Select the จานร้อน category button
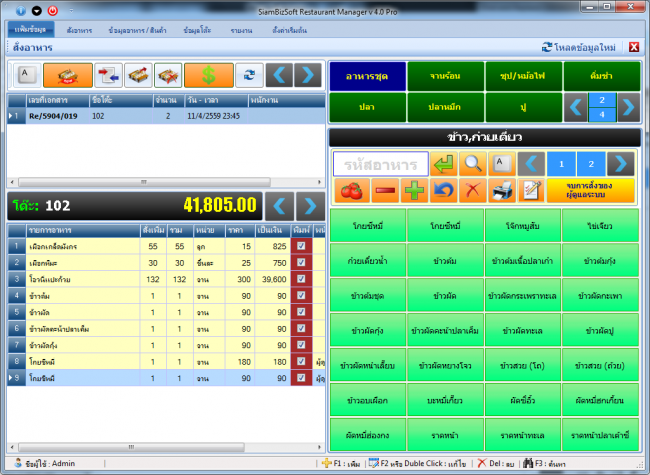Viewport: 650px width, 475px height. 445,76
